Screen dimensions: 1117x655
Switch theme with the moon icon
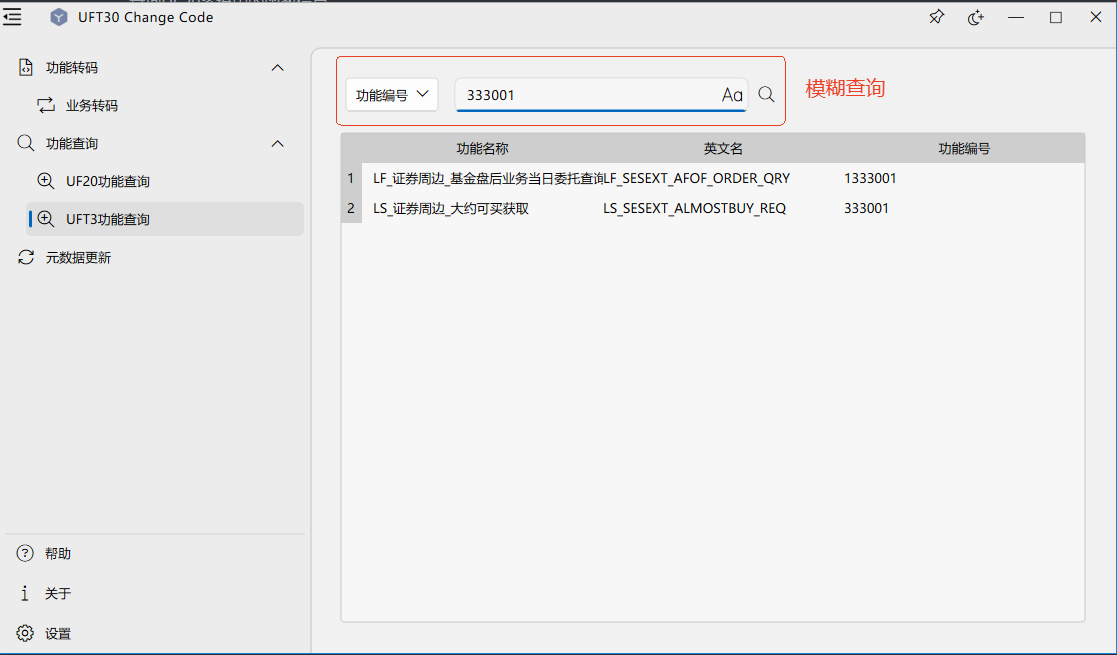(975, 17)
